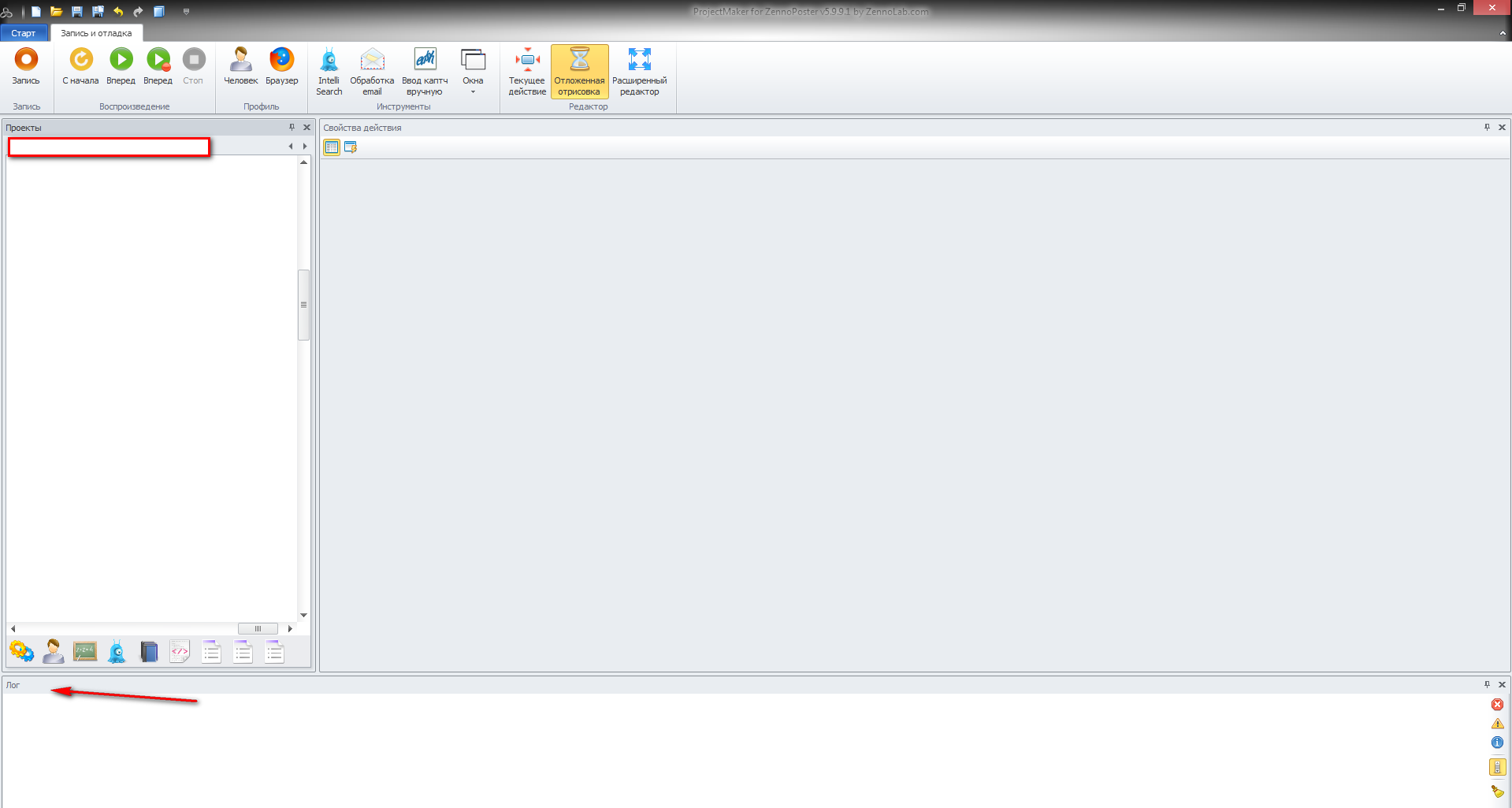Image resolution: width=1512 pixels, height=808 pixels.
Task: Open Ввод каптч вручную tool
Action: pos(425,72)
